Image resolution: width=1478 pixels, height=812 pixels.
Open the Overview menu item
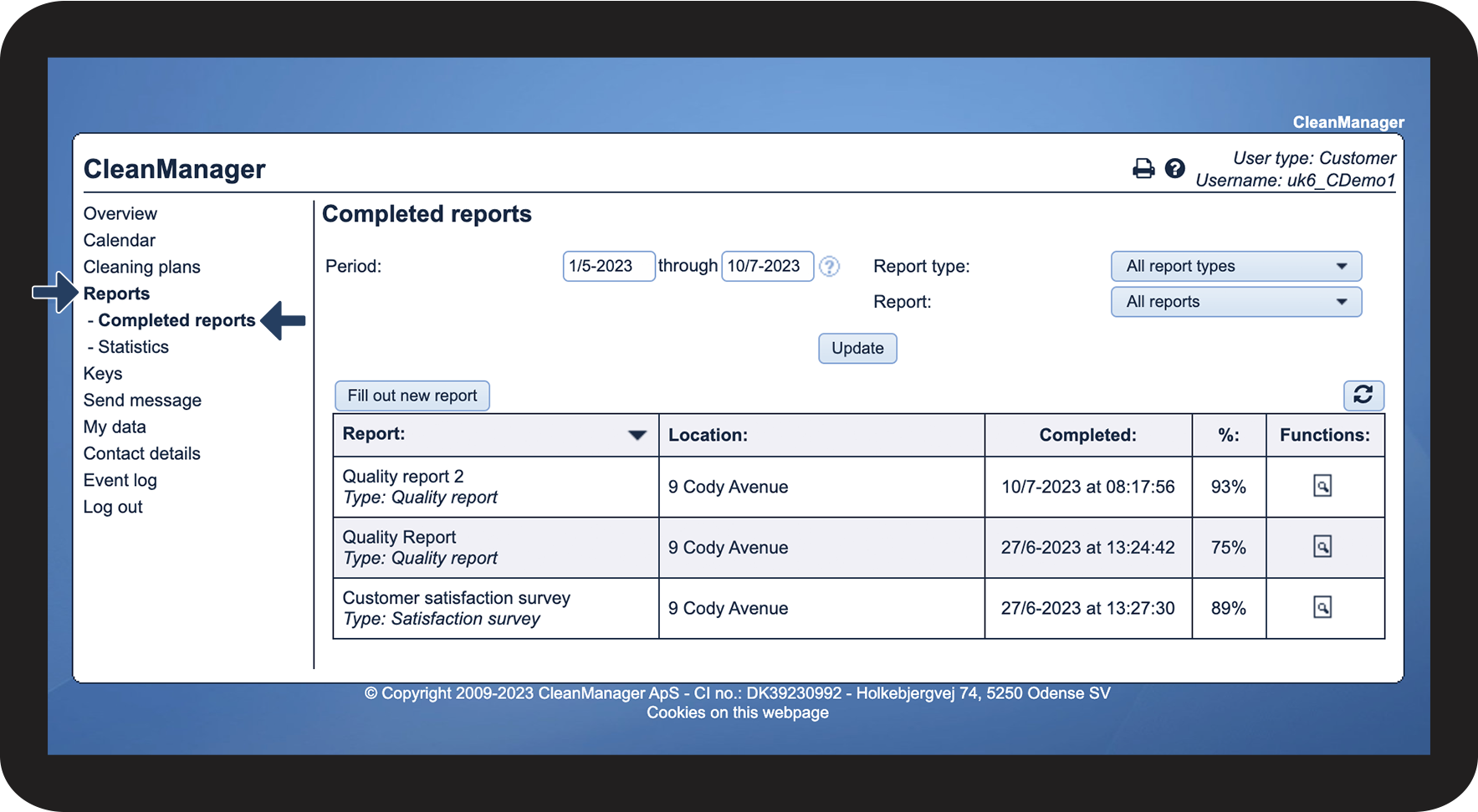[120, 214]
